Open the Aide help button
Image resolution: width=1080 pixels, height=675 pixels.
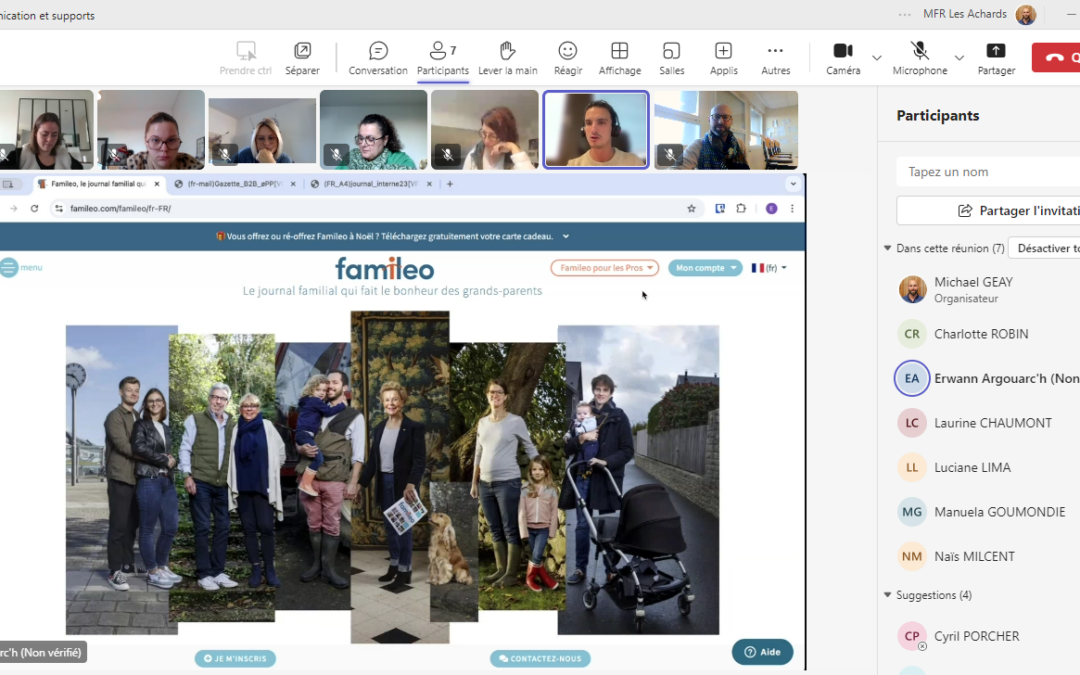point(762,652)
